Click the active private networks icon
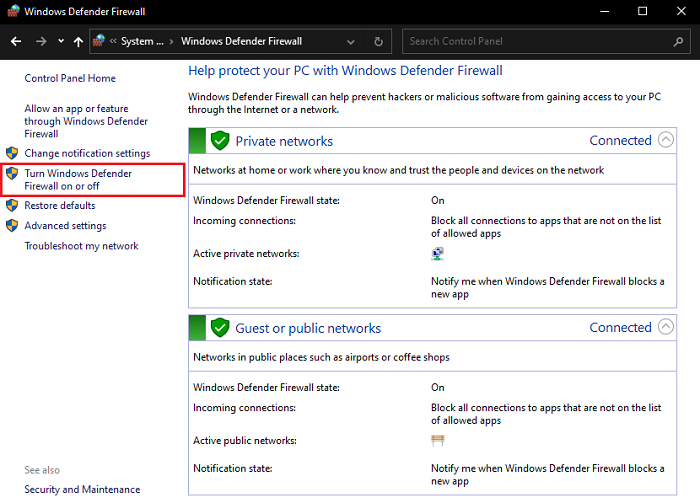 tap(437, 254)
